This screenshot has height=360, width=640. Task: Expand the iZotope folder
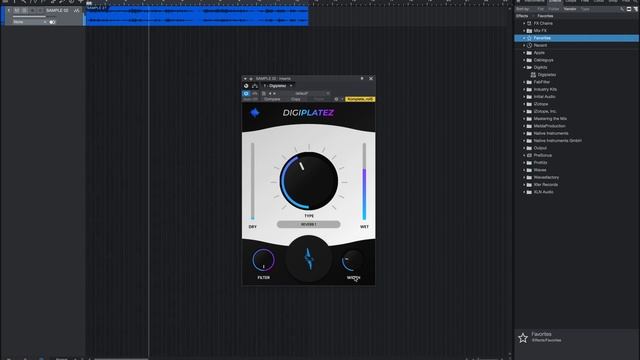coord(524,104)
